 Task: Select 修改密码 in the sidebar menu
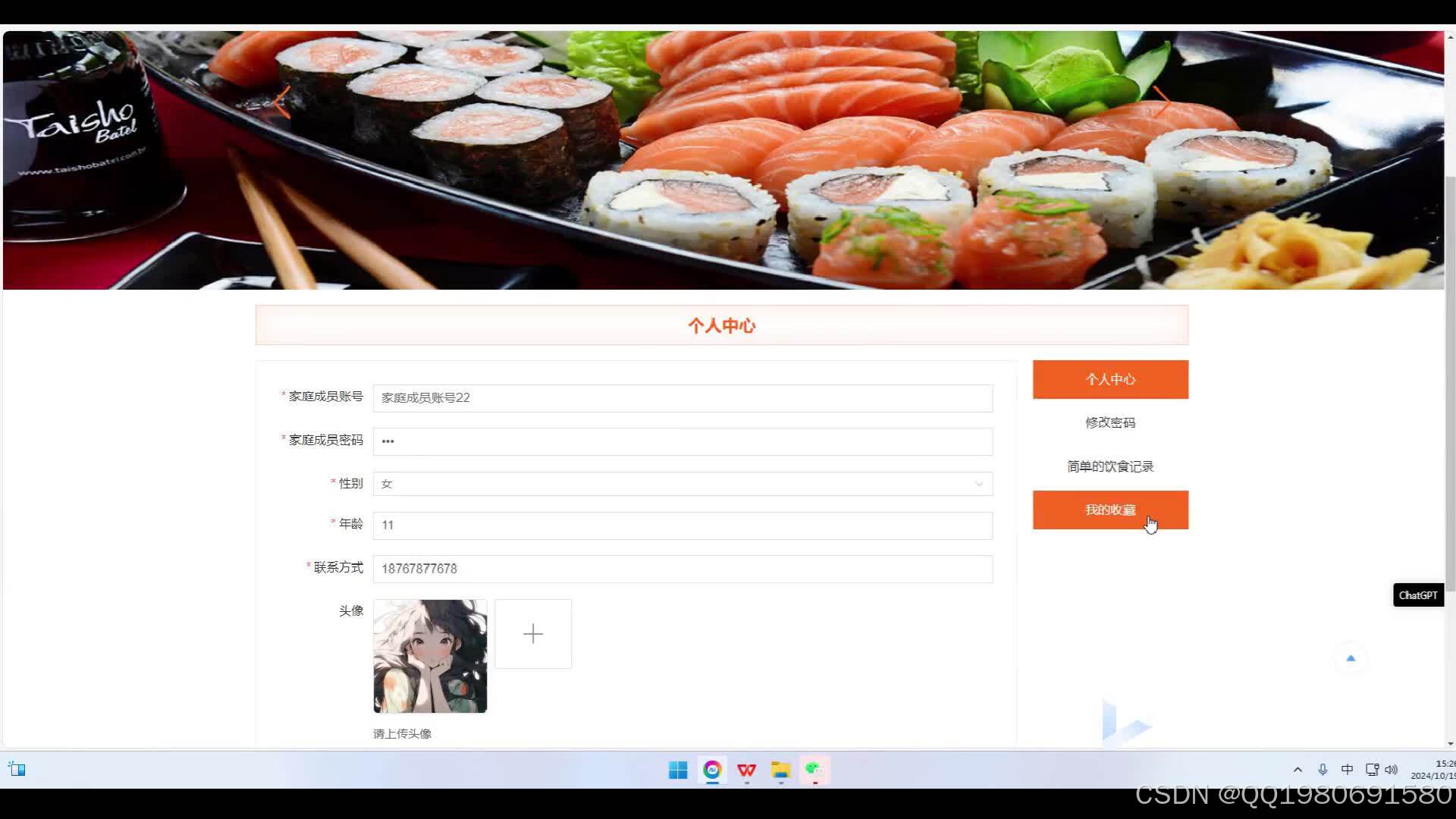1109,422
